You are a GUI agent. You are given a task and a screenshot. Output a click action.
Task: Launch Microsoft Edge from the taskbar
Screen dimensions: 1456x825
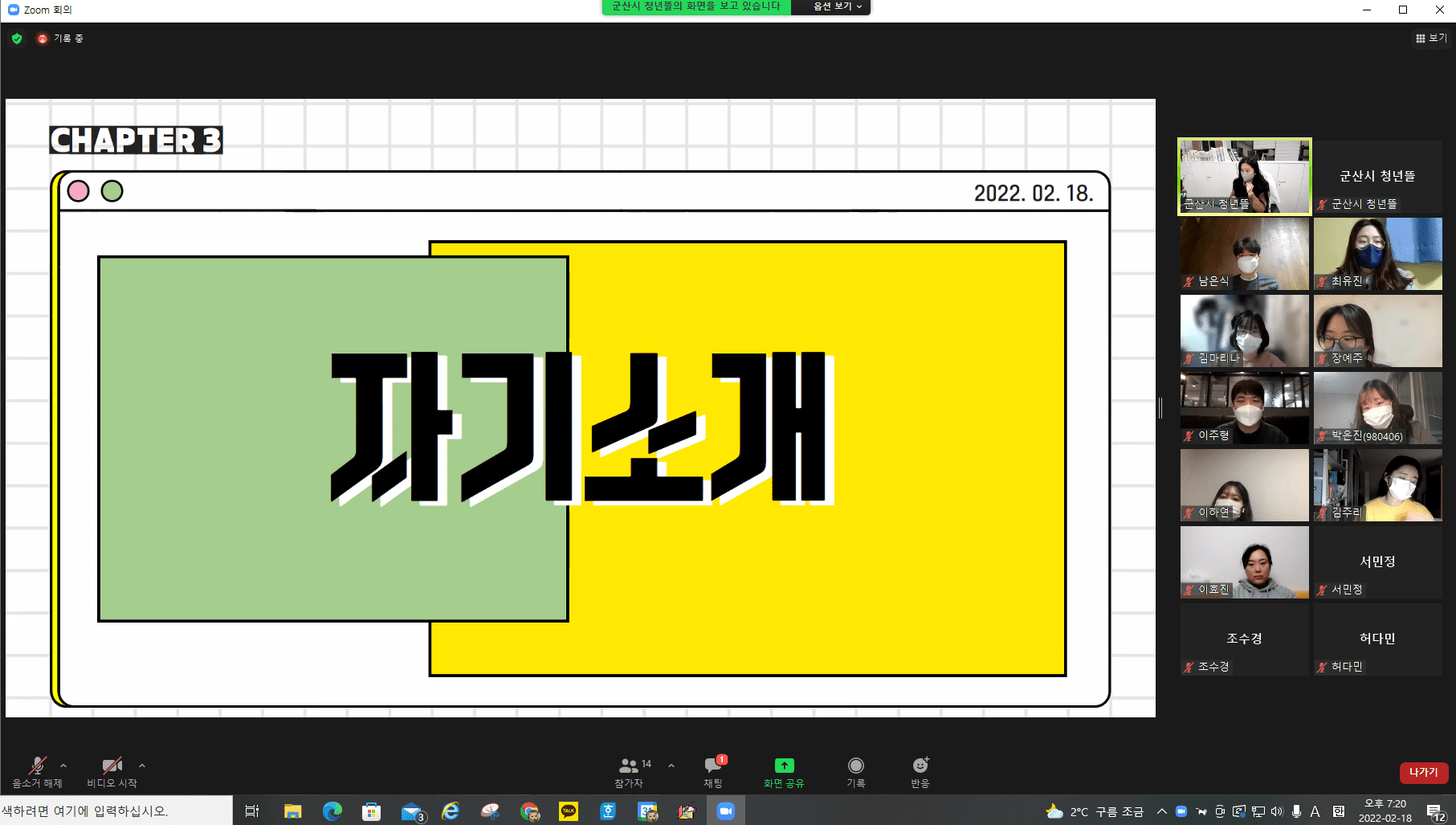[332, 811]
